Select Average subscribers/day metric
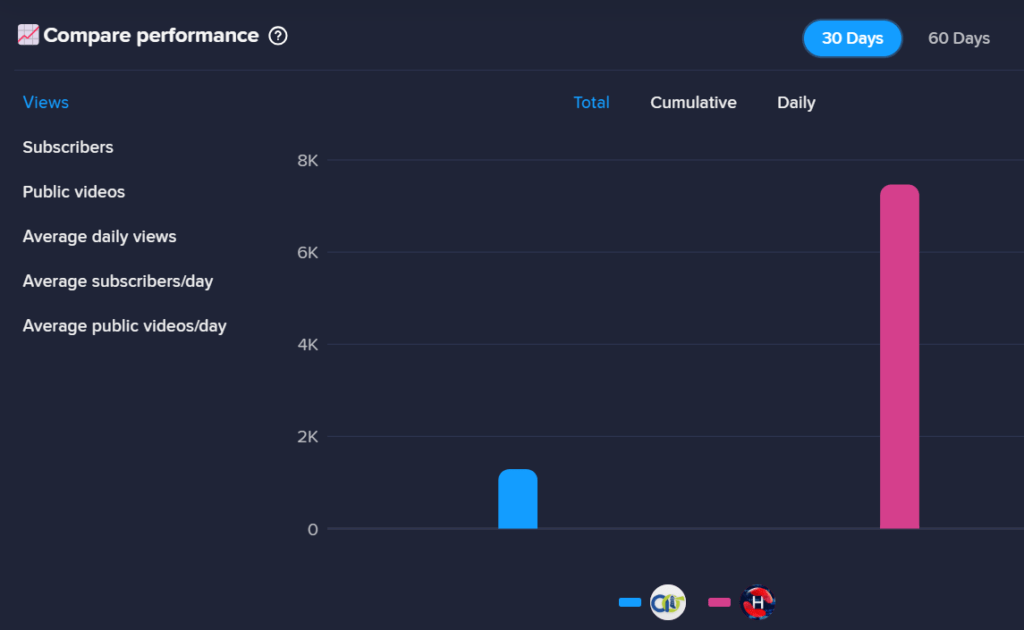The image size is (1024, 630). (118, 281)
